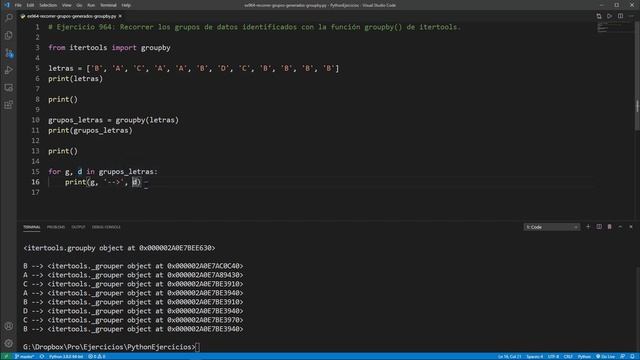This screenshot has width=640, height=360.
Task: Open the Manage gear icon
Action: pyautogui.click(x=9, y=343)
